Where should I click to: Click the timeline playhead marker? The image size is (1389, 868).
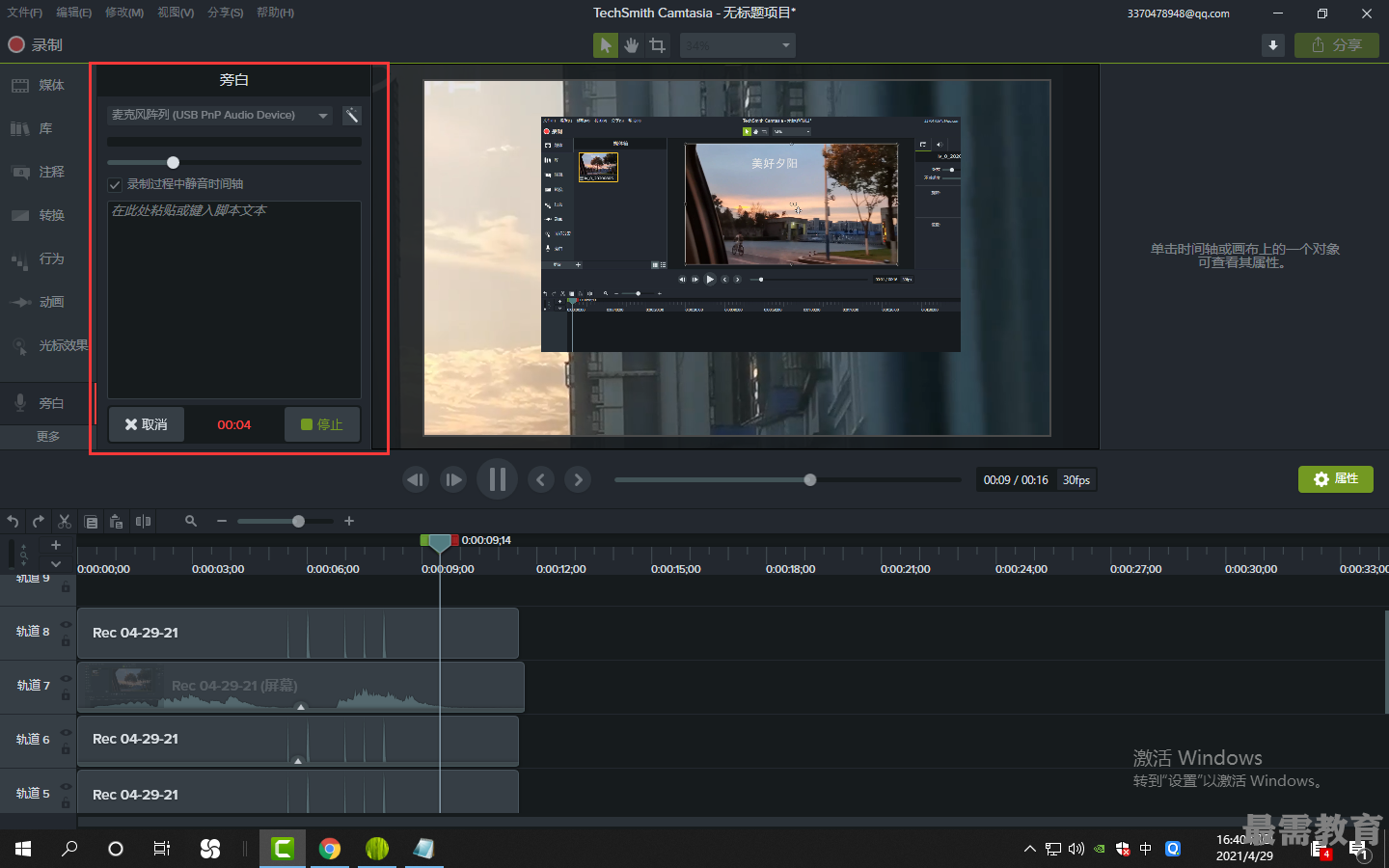pos(439,542)
